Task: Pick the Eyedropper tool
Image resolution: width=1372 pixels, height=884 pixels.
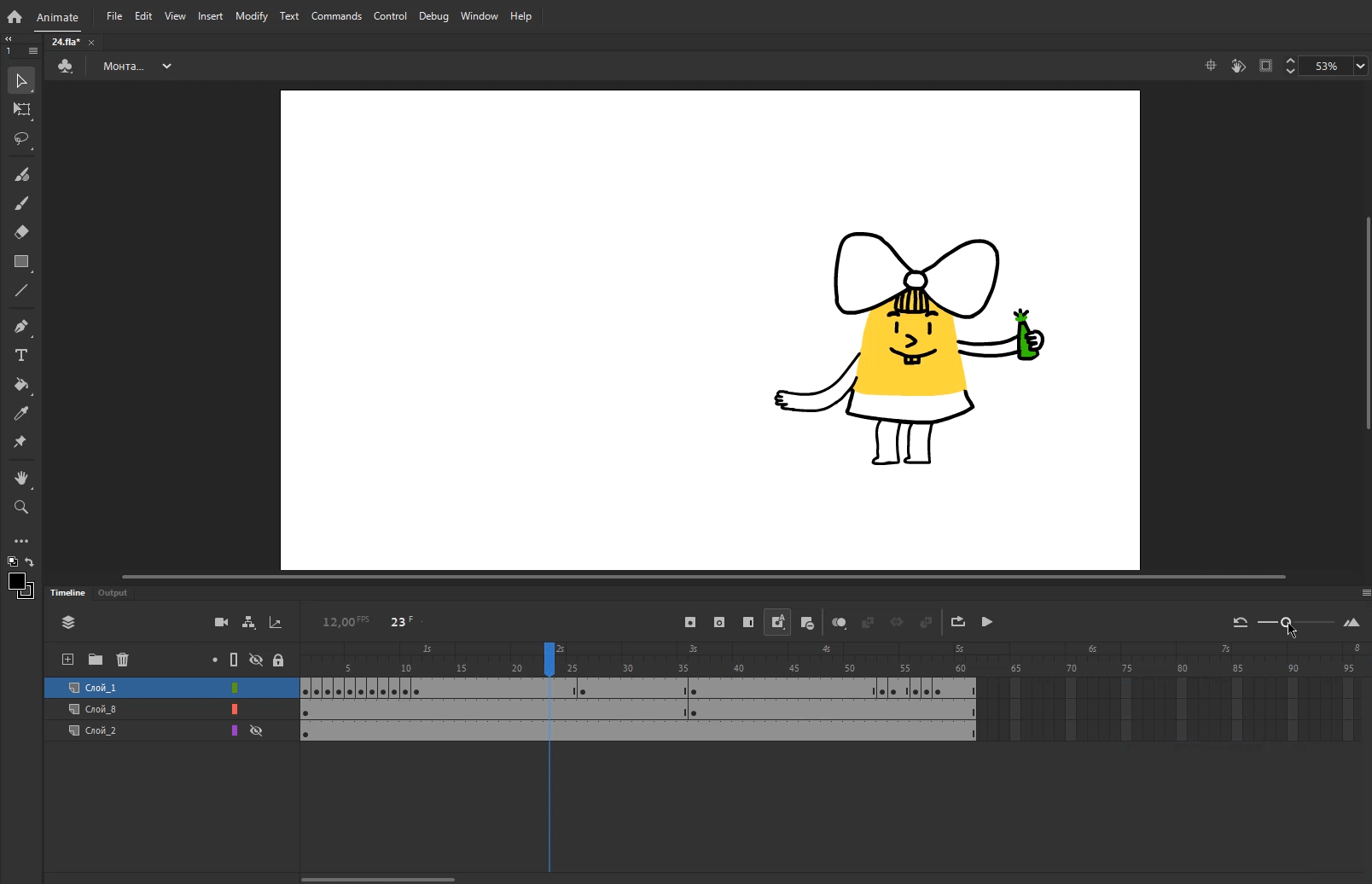Action: coord(21,414)
